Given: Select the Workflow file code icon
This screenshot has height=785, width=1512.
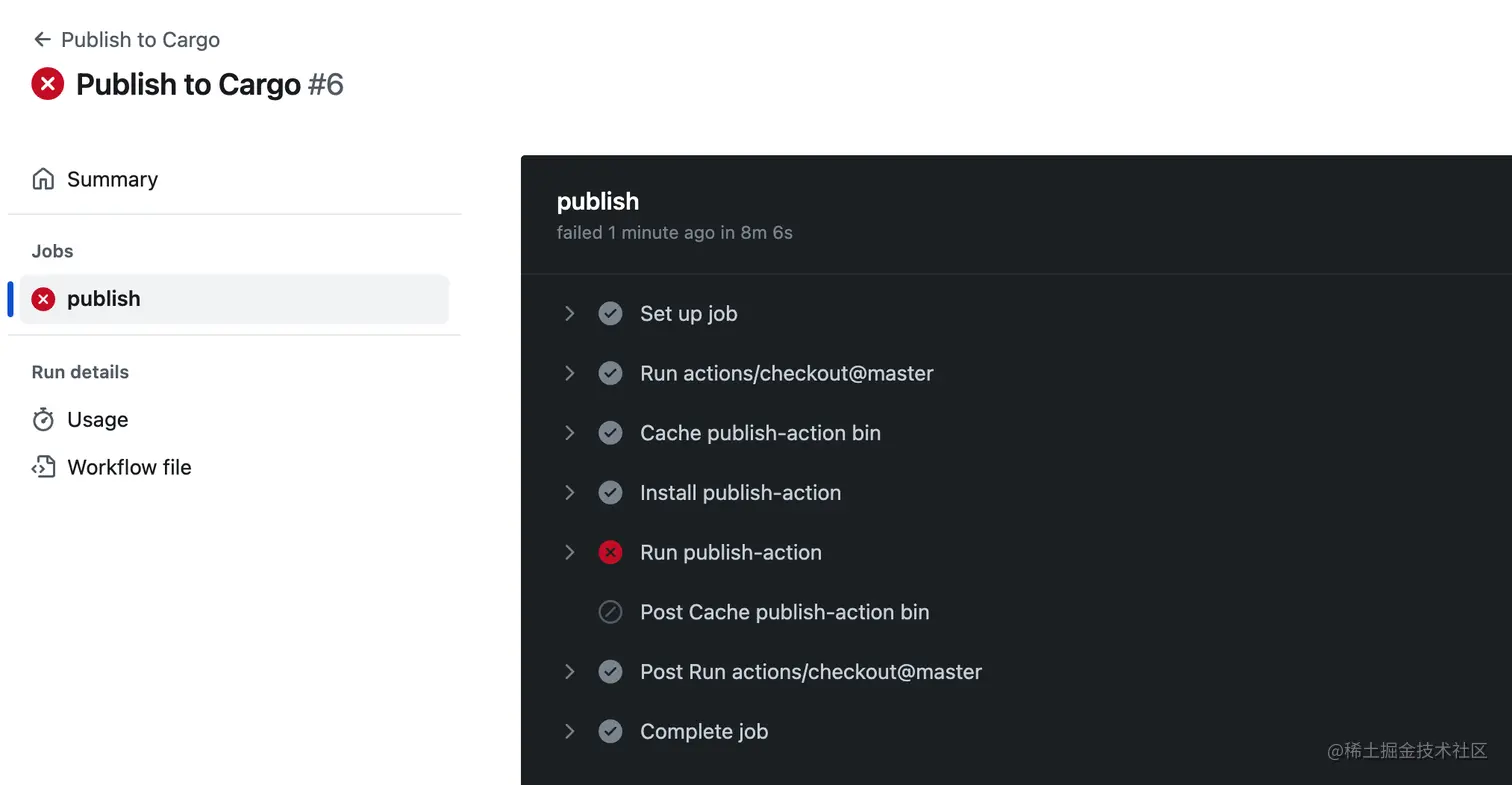Looking at the screenshot, I should 43,467.
